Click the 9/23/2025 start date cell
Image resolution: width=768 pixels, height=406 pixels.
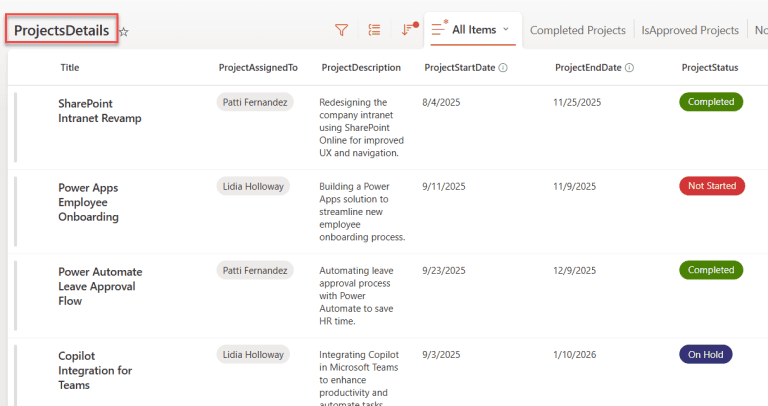(443, 271)
